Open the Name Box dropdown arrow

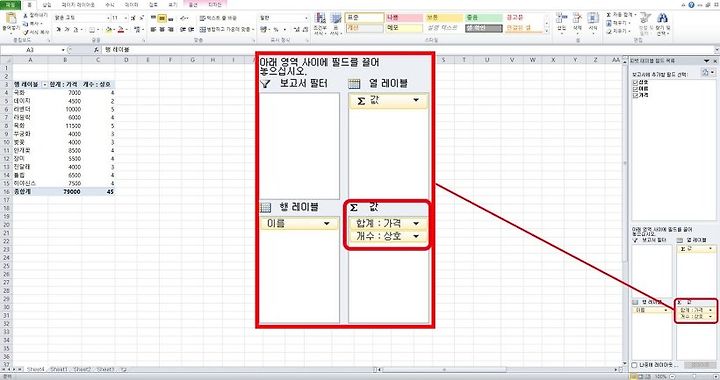tap(63, 50)
